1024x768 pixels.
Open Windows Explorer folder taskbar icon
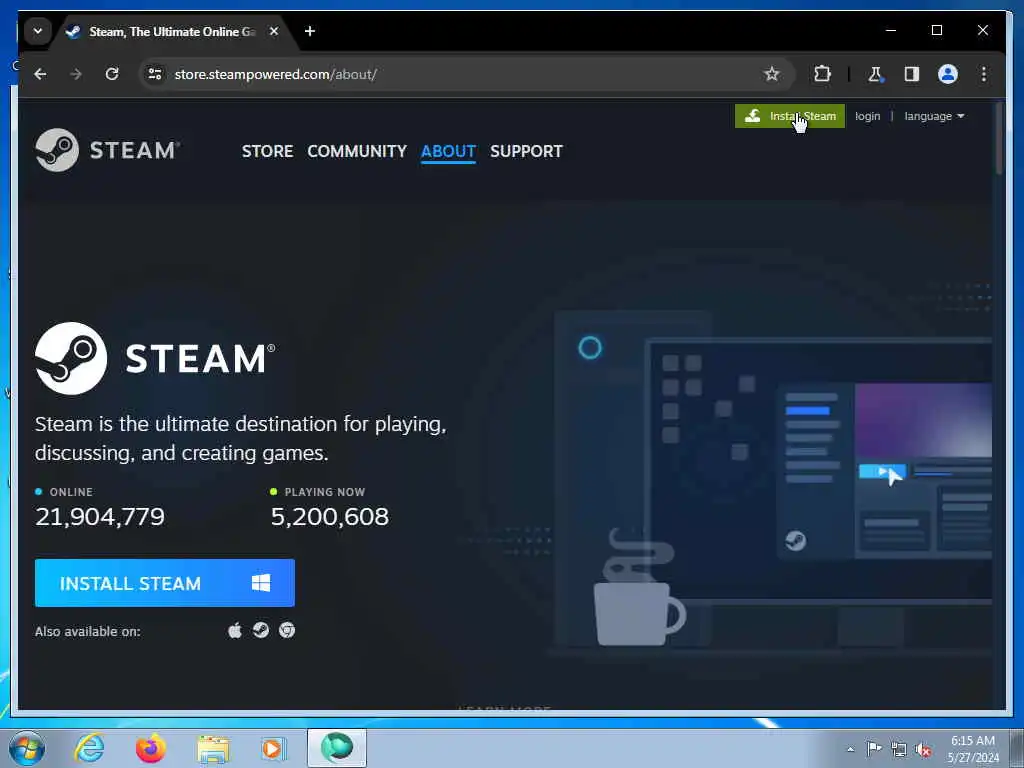[x=213, y=749]
